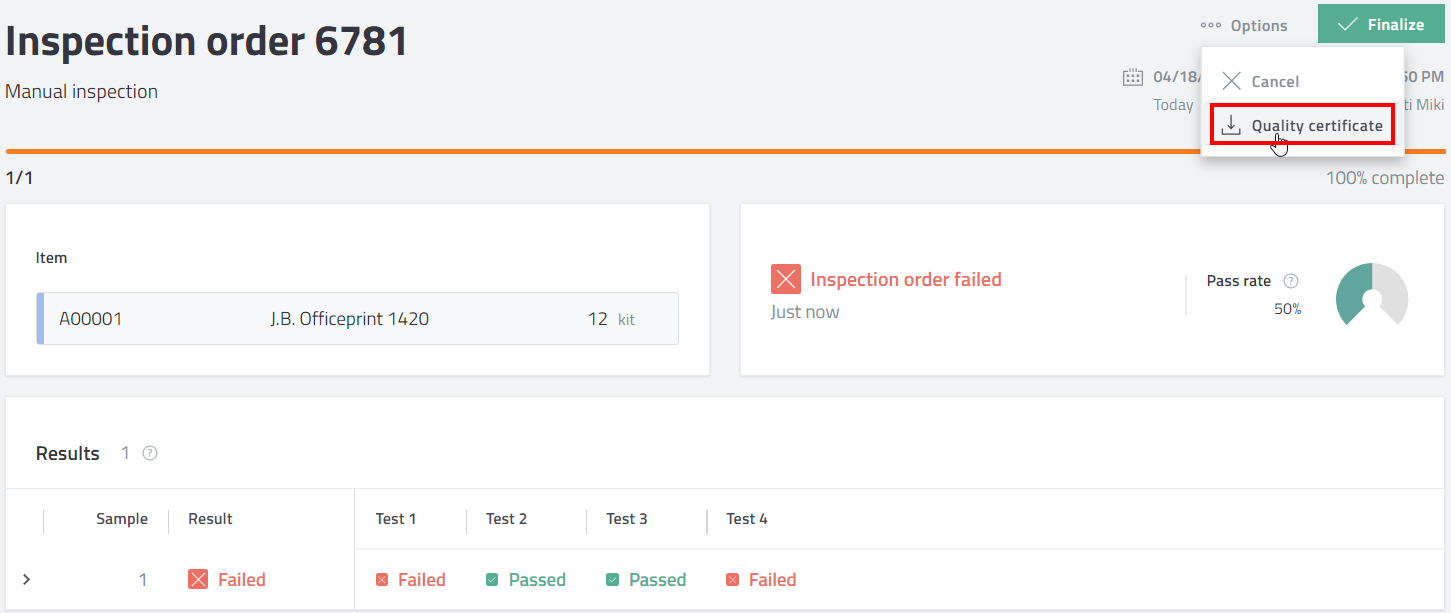
Task: Click the Test 1 Failed status icon
Action: 382,580
